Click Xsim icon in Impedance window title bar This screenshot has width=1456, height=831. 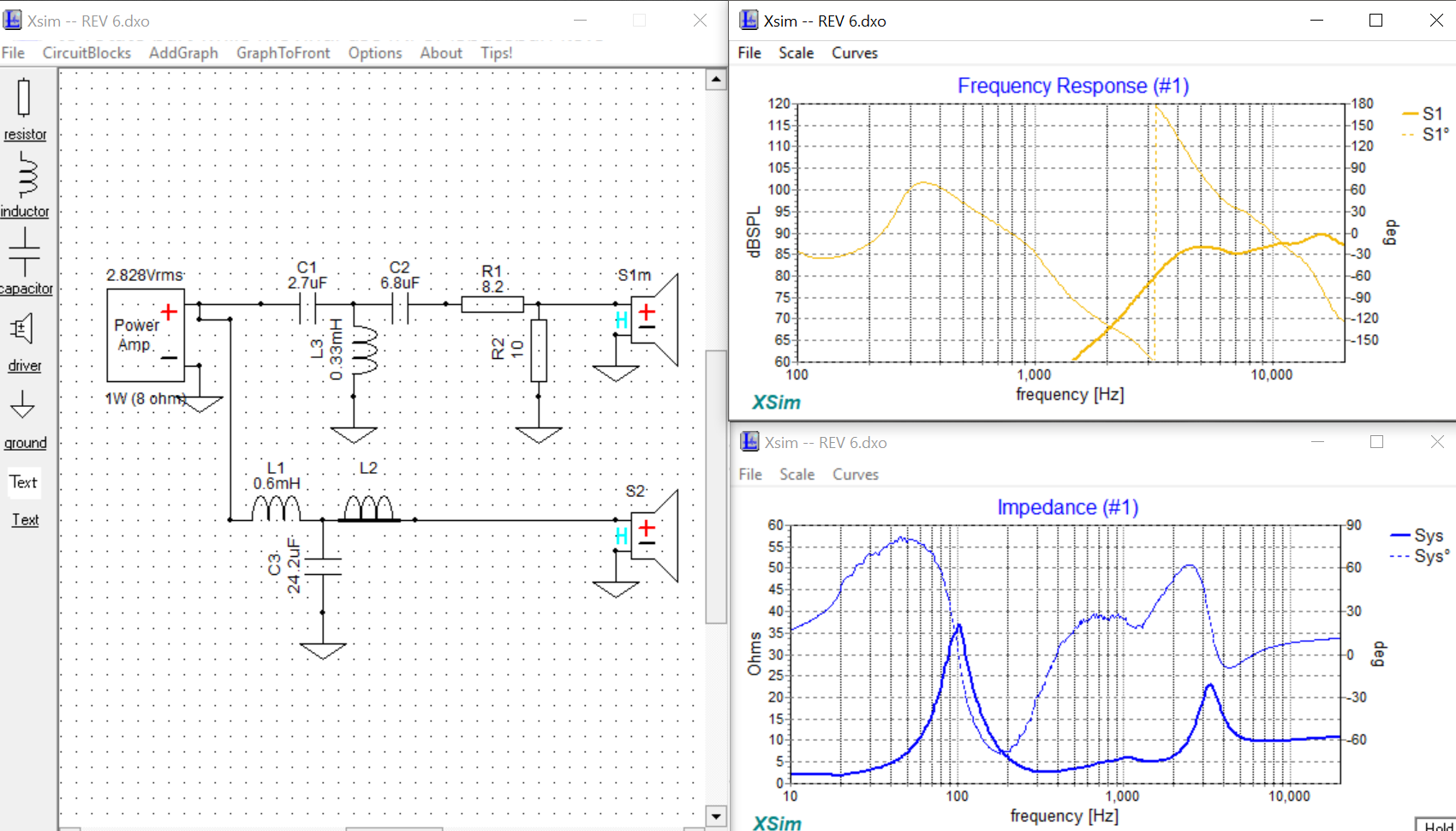(x=749, y=441)
